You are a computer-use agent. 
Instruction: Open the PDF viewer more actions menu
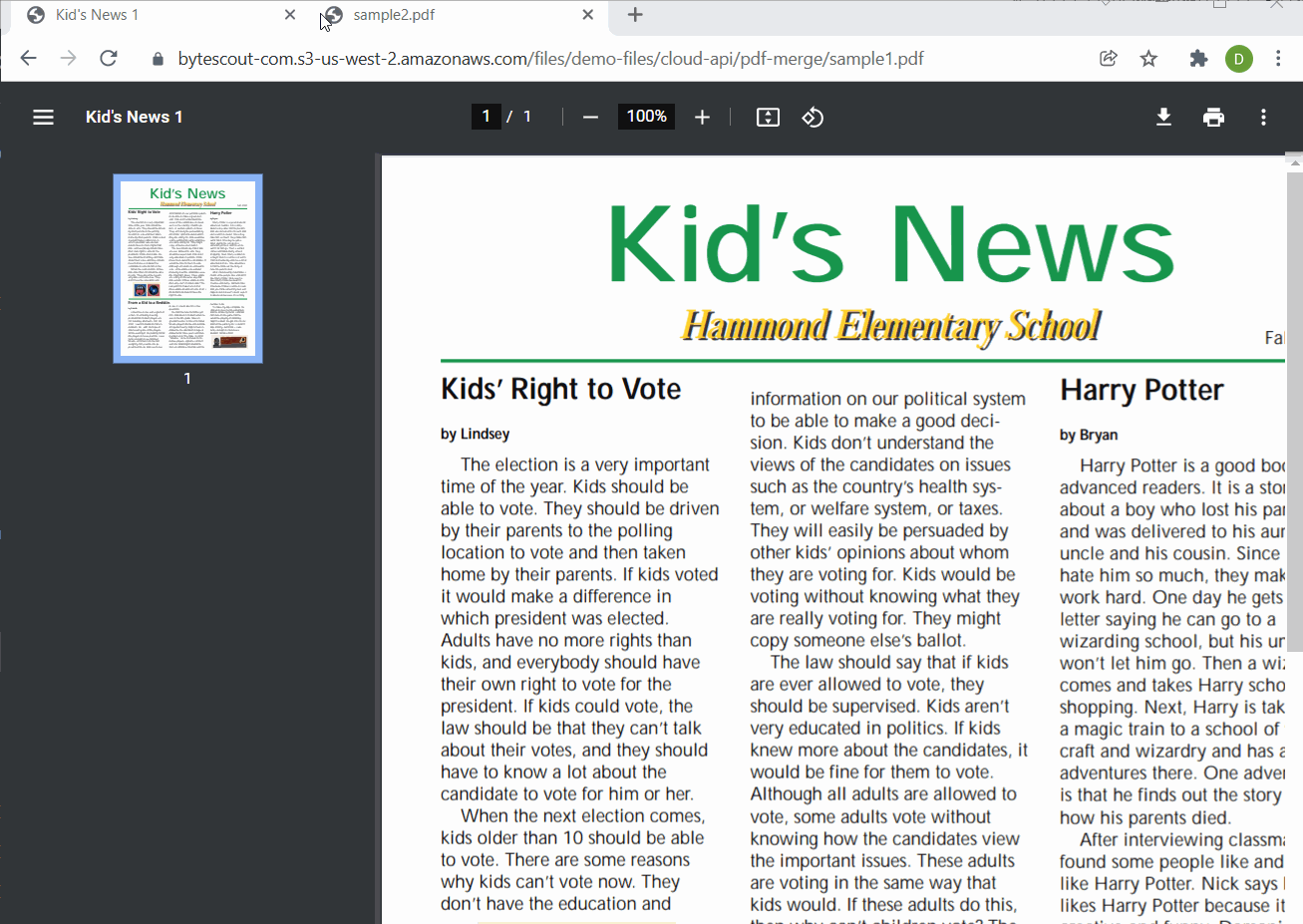1263,117
